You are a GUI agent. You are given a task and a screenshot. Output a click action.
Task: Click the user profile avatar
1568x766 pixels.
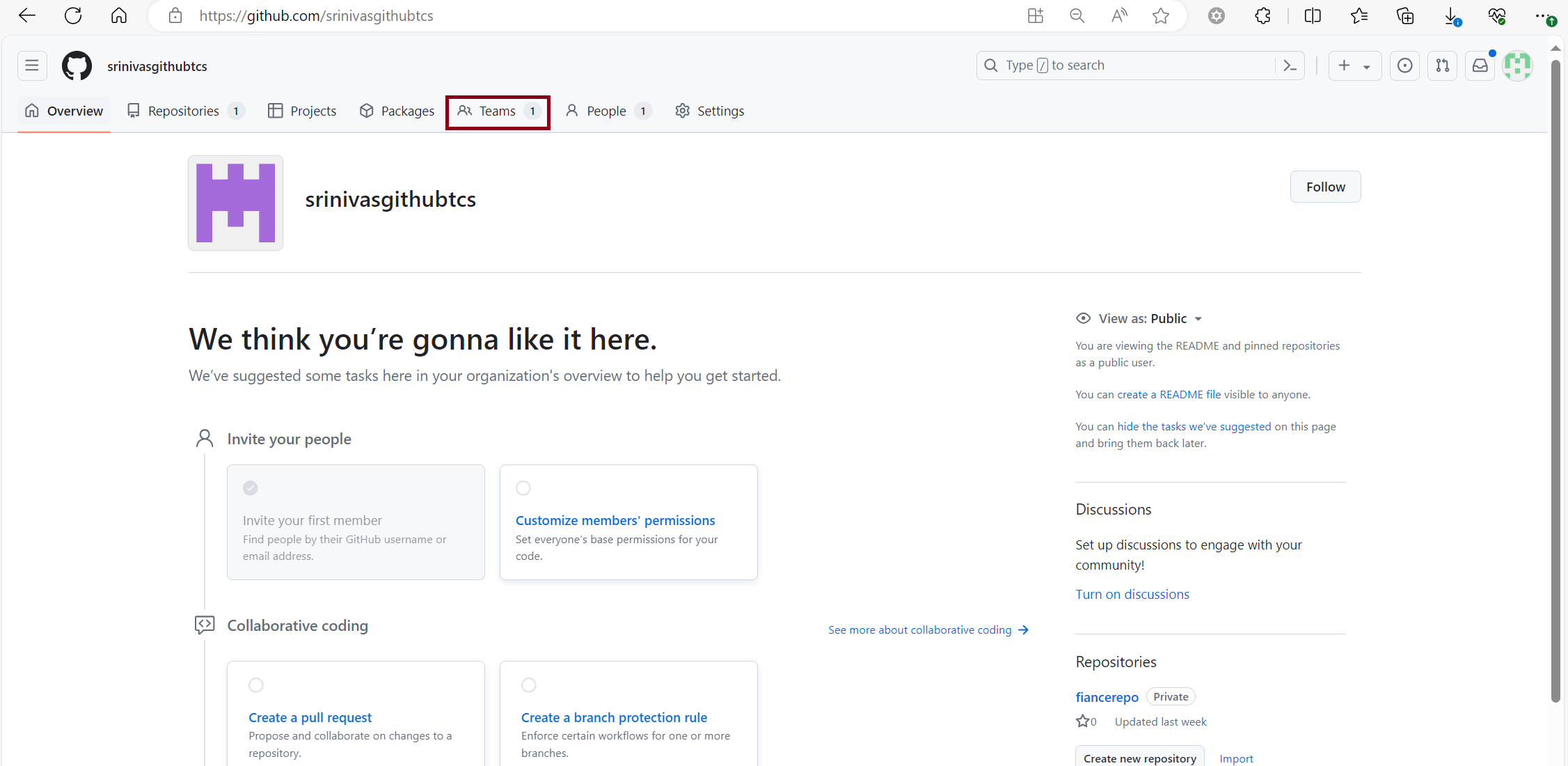click(x=1517, y=65)
